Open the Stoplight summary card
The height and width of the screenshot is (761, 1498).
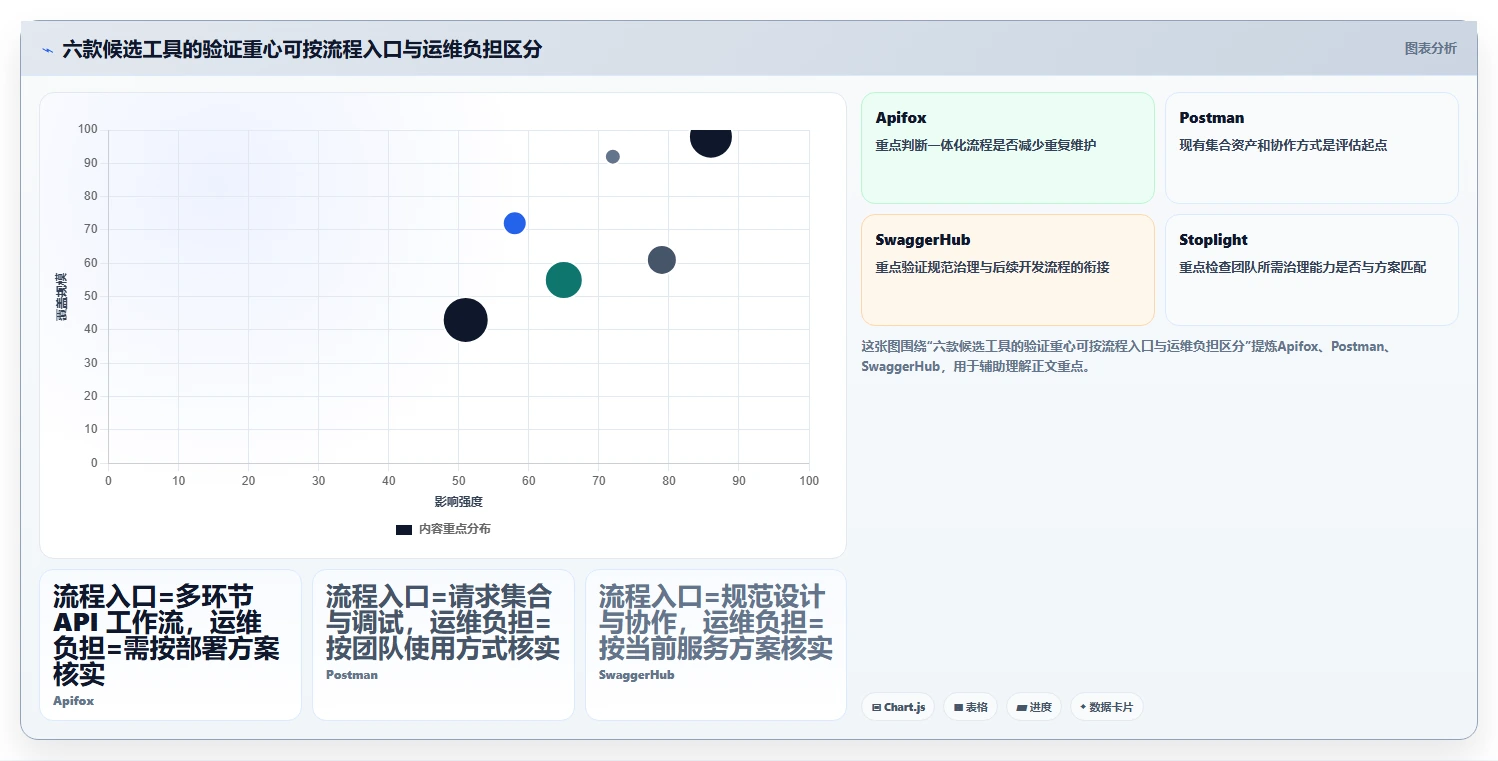pyautogui.click(x=1311, y=270)
